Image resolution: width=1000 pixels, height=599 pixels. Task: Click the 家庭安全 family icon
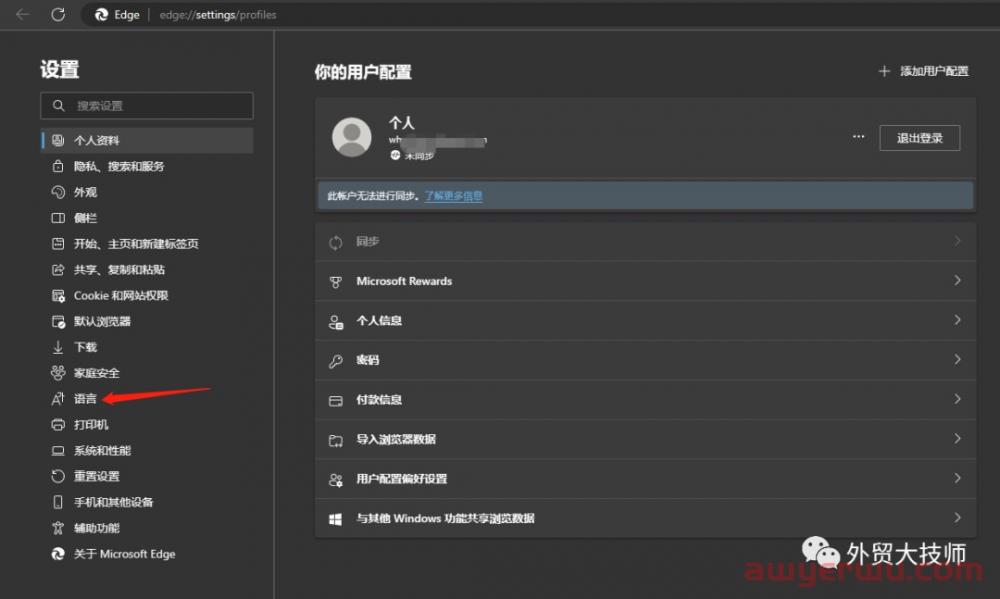coord(58,373)
